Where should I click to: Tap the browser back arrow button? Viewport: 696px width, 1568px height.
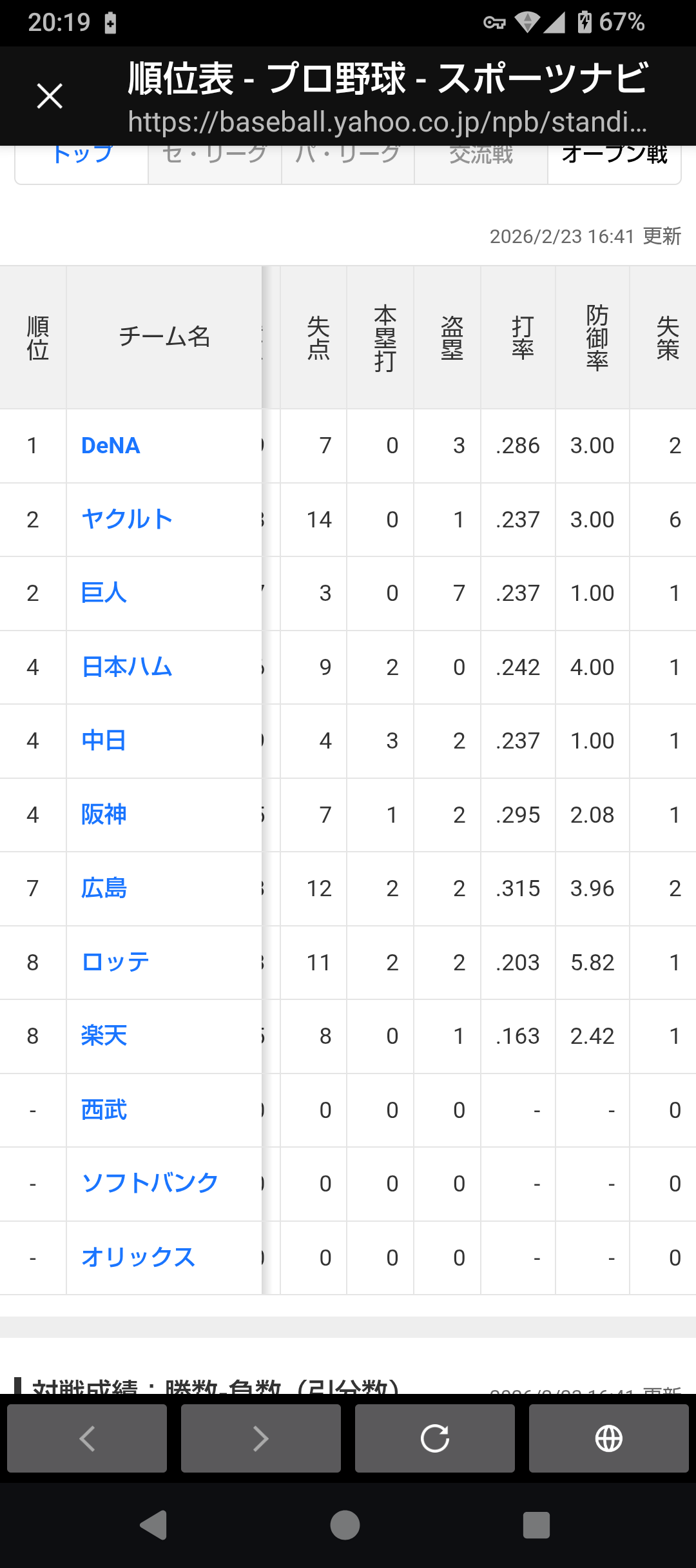[87, 1438]
